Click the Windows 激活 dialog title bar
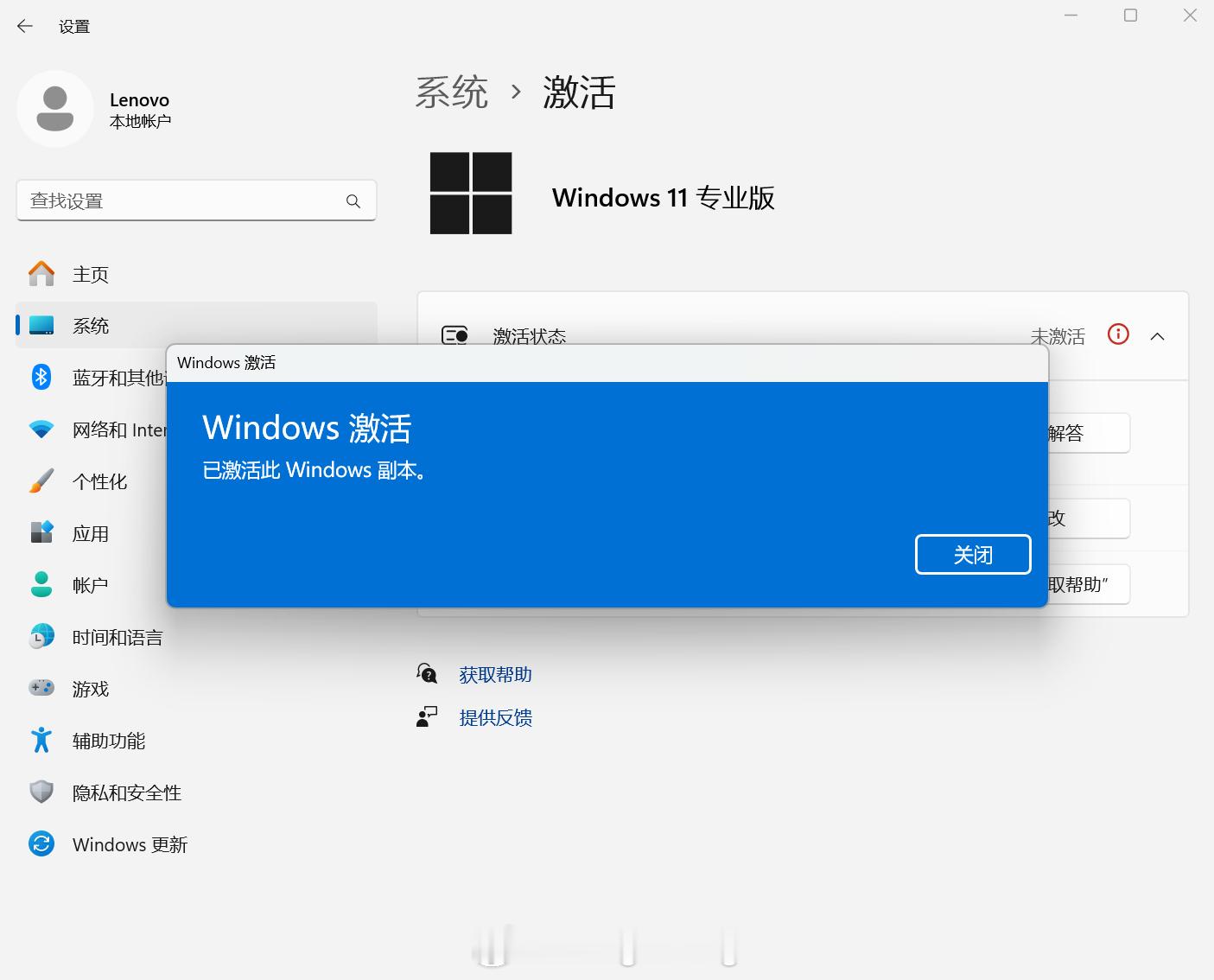The width and height of the screenshot is (1214, 980). [607, 363]
